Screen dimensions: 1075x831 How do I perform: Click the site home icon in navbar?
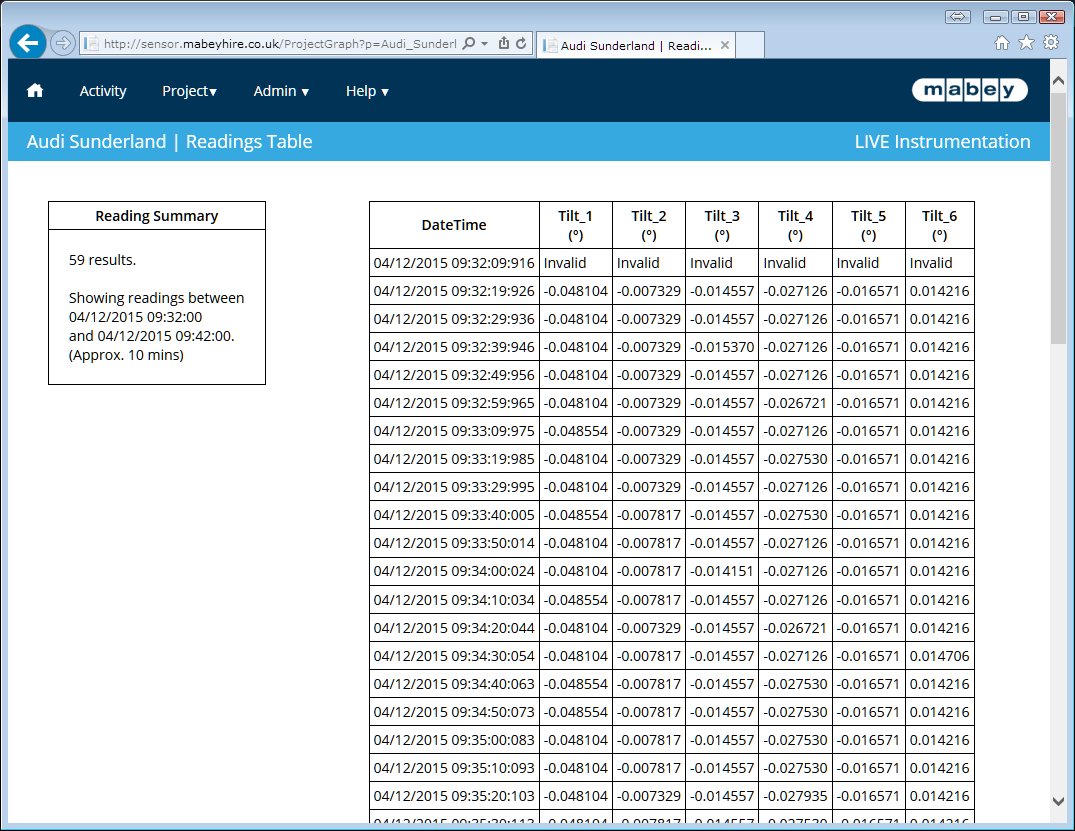point(35,91)
